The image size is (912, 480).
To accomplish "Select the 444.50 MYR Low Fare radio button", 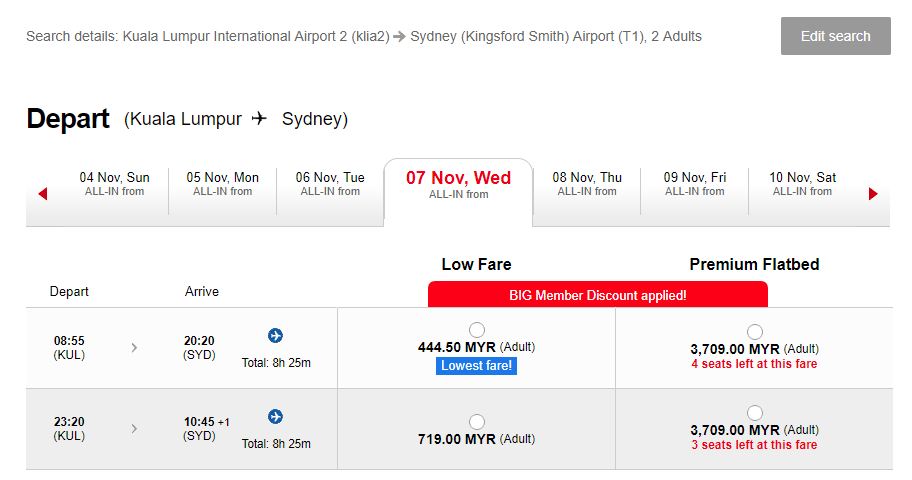I will tap(477, 330).
